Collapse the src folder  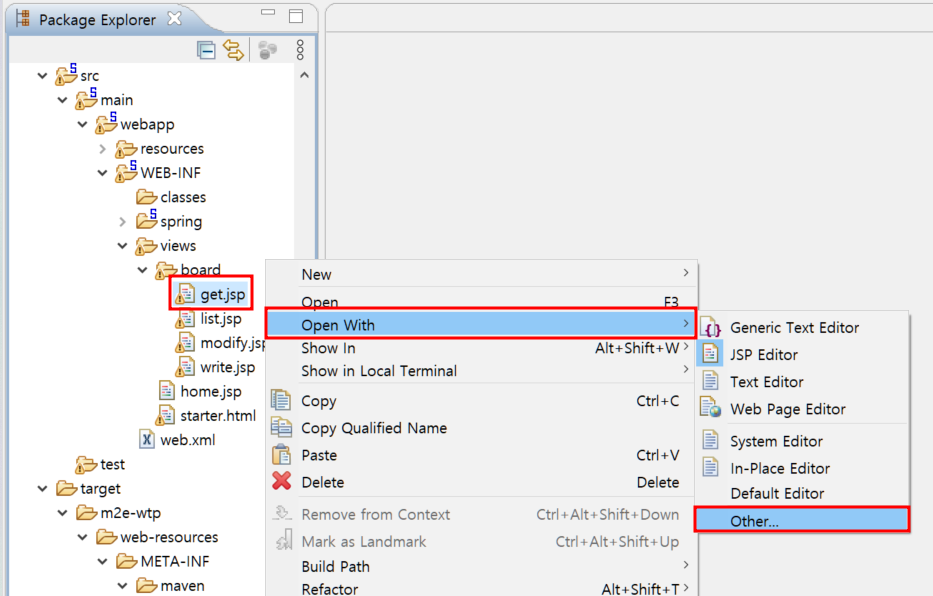click(x=42, y=76)
